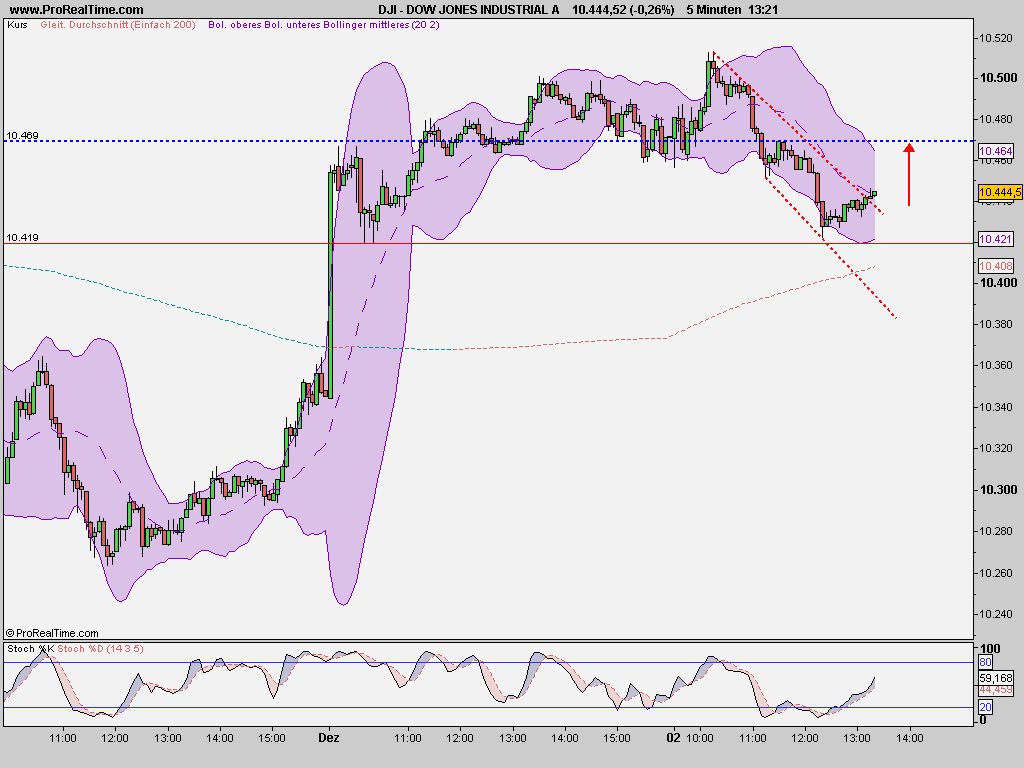Click the pink 10.408 price label

click(x=998, y=265)
